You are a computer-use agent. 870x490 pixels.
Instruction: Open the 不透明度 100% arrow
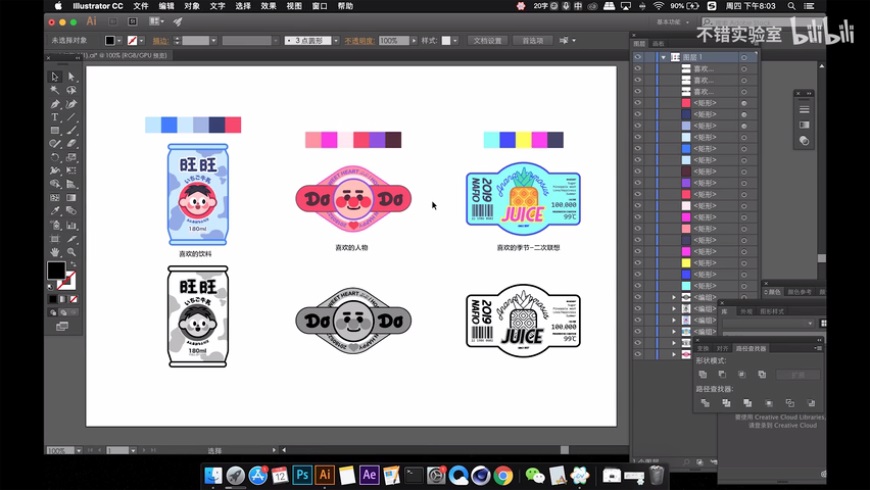(x=413, y=41)
